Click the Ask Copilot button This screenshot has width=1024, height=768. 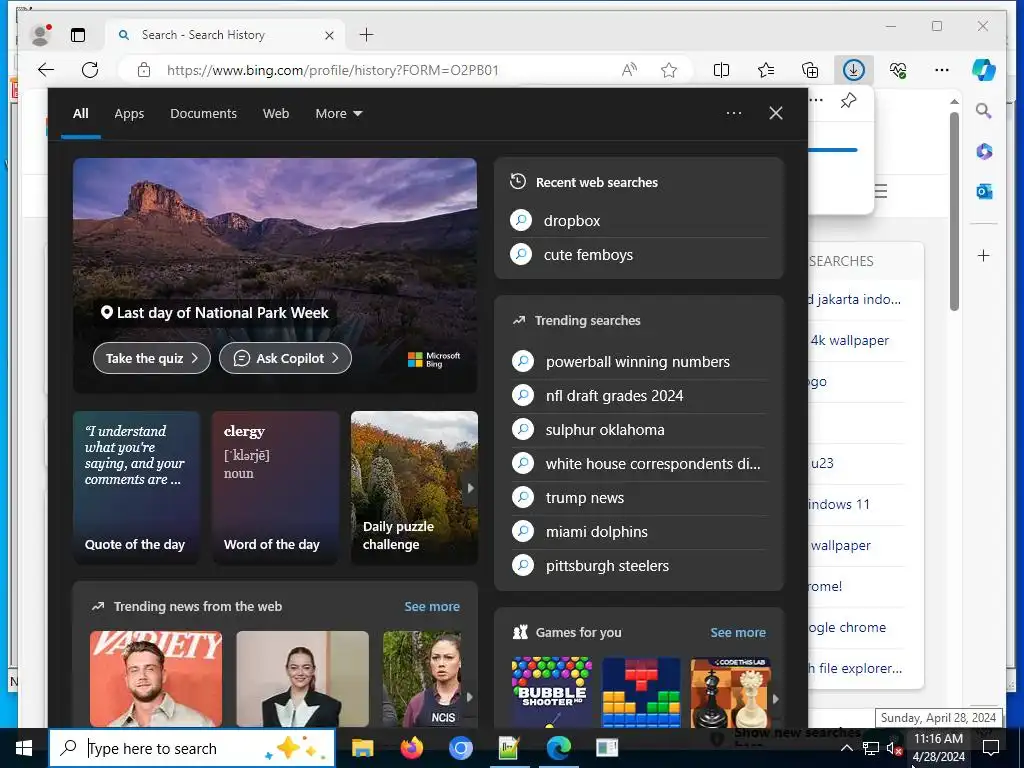click(285, 359)
